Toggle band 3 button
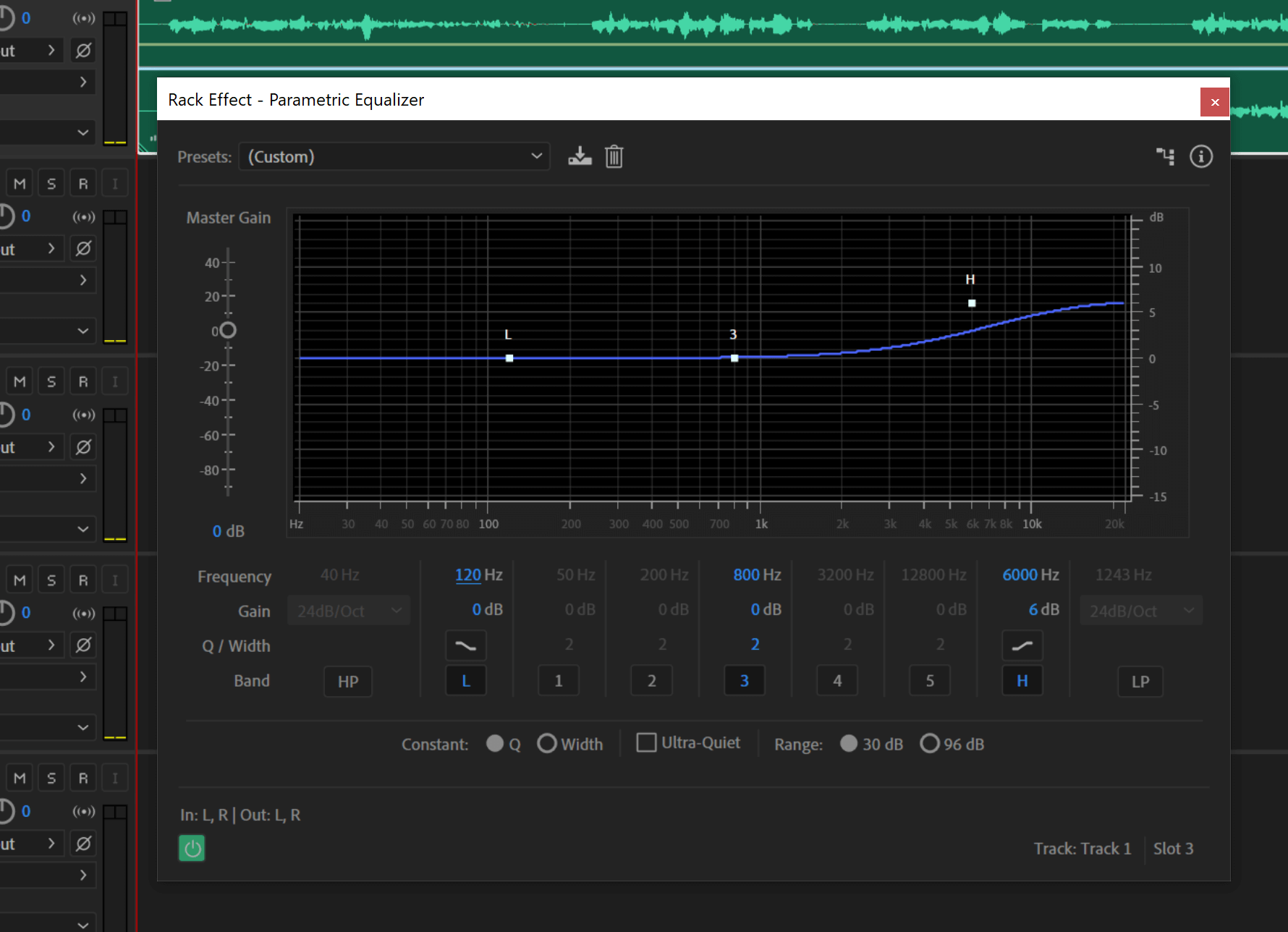1288x932 pixels. 745,681
